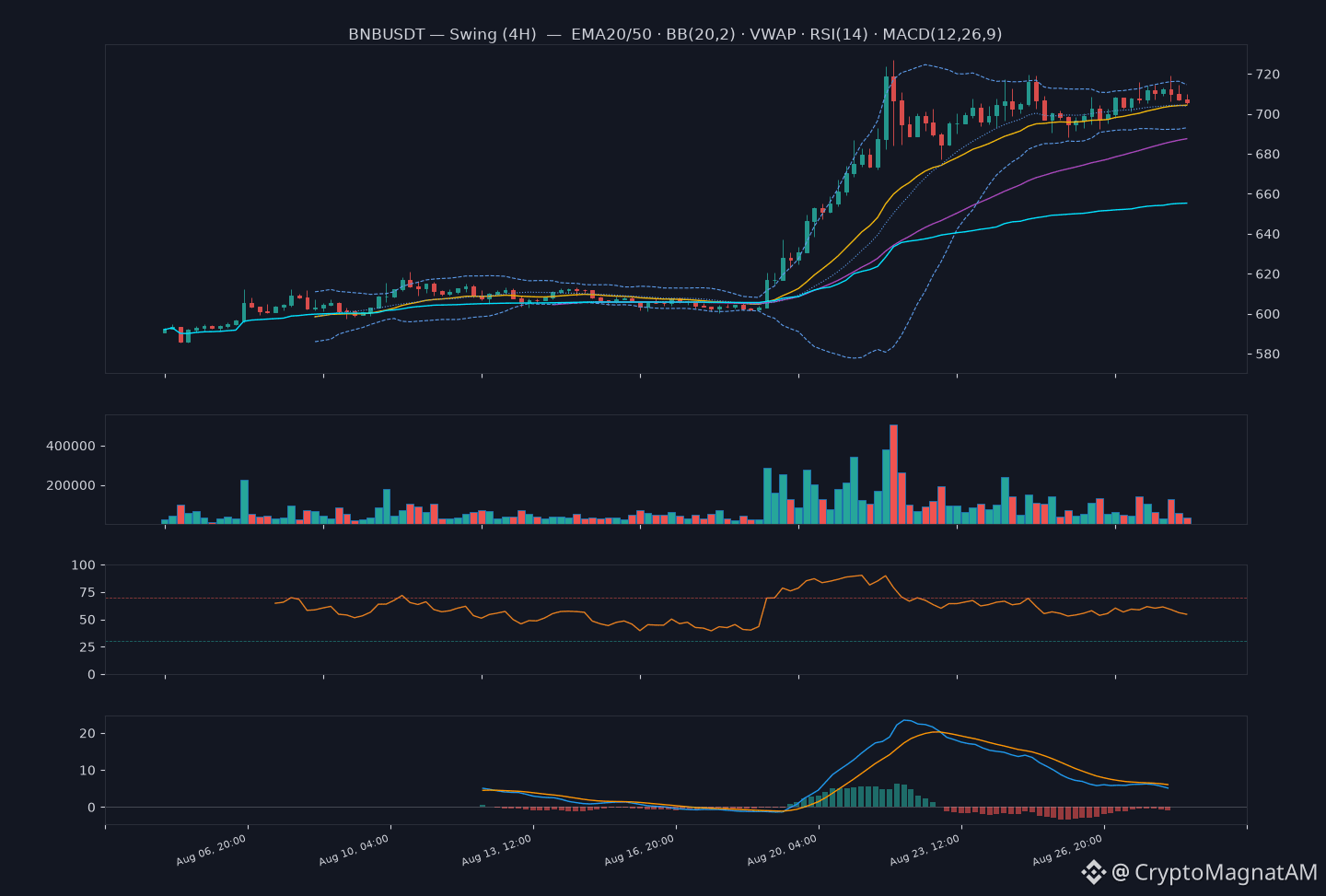Click the Aug 13, 12:00 date label
The height and width of the screenshot is (896, 1326).
click(497, 850)
